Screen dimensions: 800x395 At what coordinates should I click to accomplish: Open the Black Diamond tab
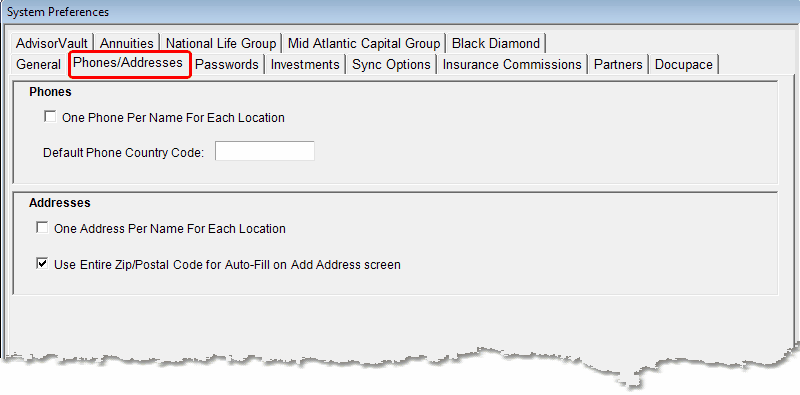(496, 43)
